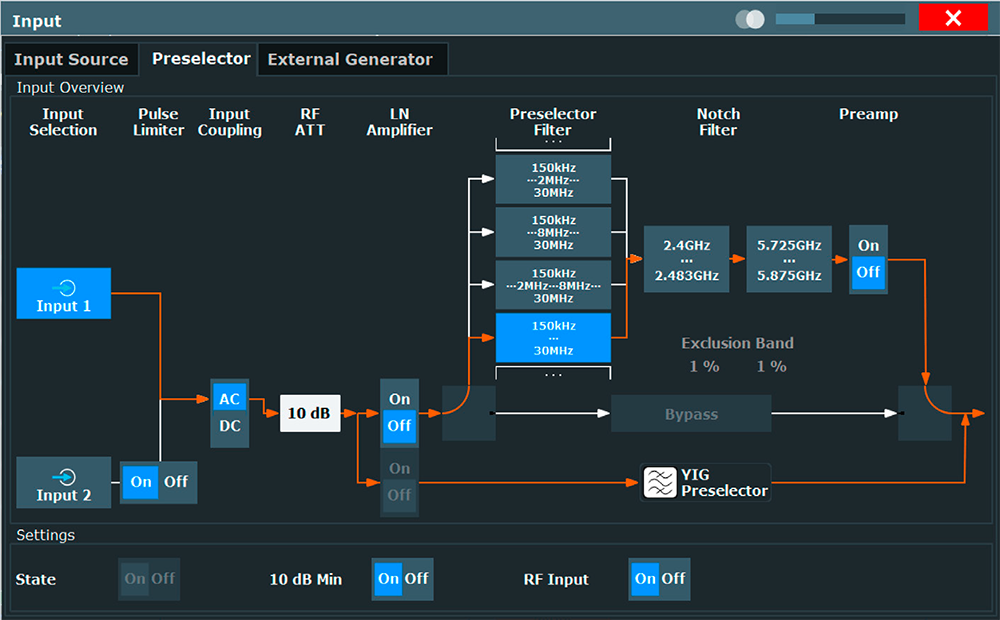Switch to the Input Source tab
This screenshot has height=620, width=1000.
pos(71,59)
